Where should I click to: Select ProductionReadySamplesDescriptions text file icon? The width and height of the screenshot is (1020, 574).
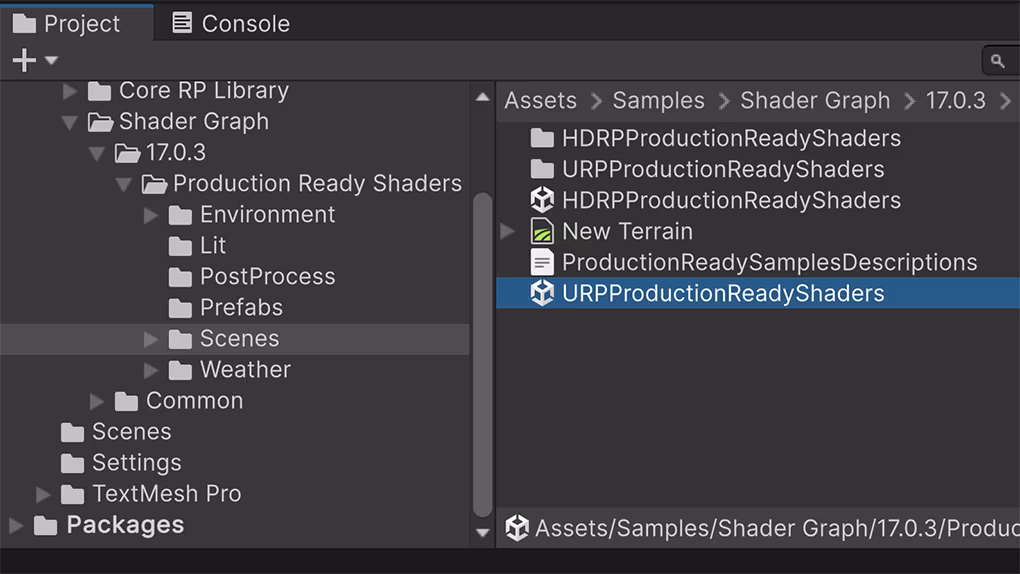pyautogui.click(x=542, y=262)
